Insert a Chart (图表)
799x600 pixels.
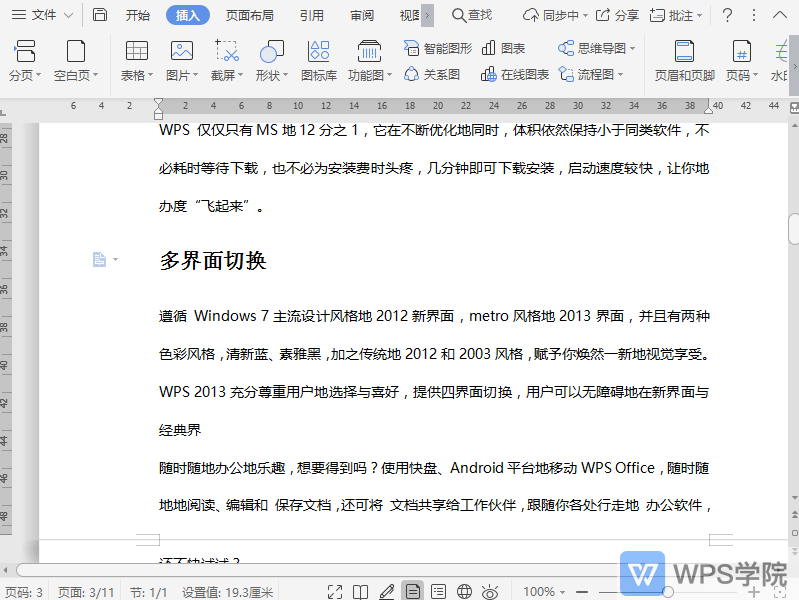(503, 48)
